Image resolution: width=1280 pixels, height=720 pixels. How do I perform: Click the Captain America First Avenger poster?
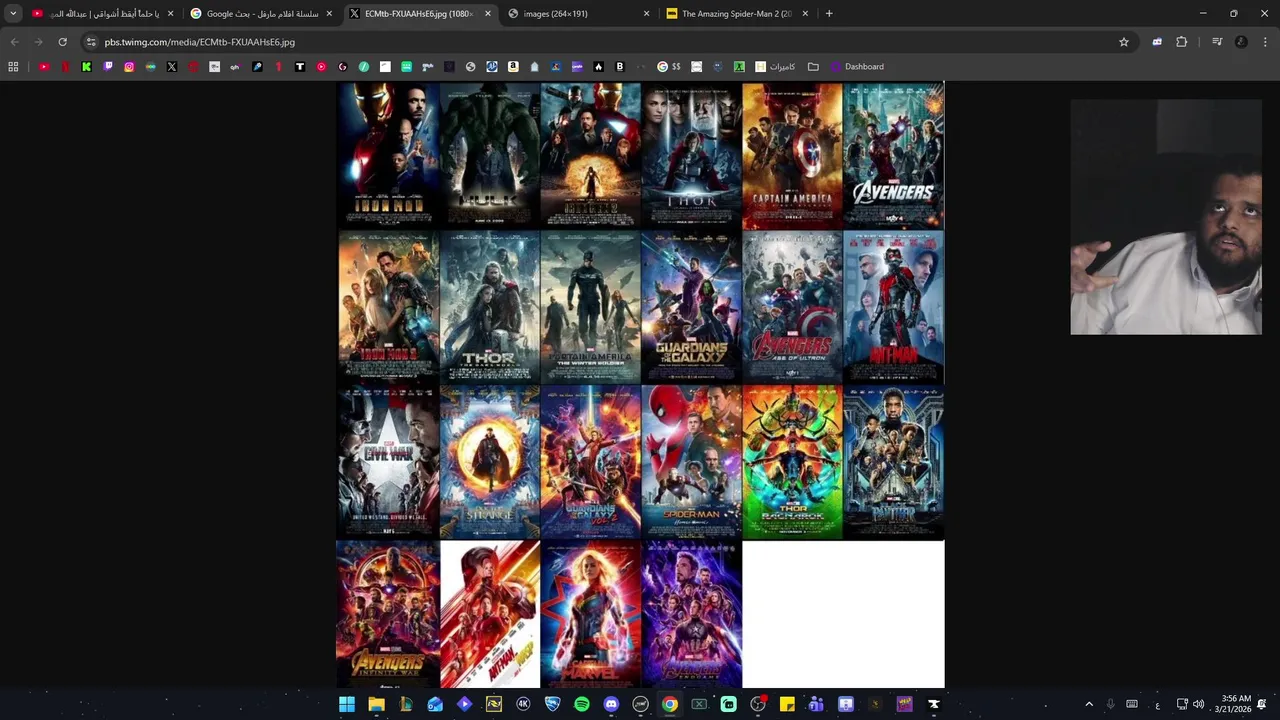point(792,155)
